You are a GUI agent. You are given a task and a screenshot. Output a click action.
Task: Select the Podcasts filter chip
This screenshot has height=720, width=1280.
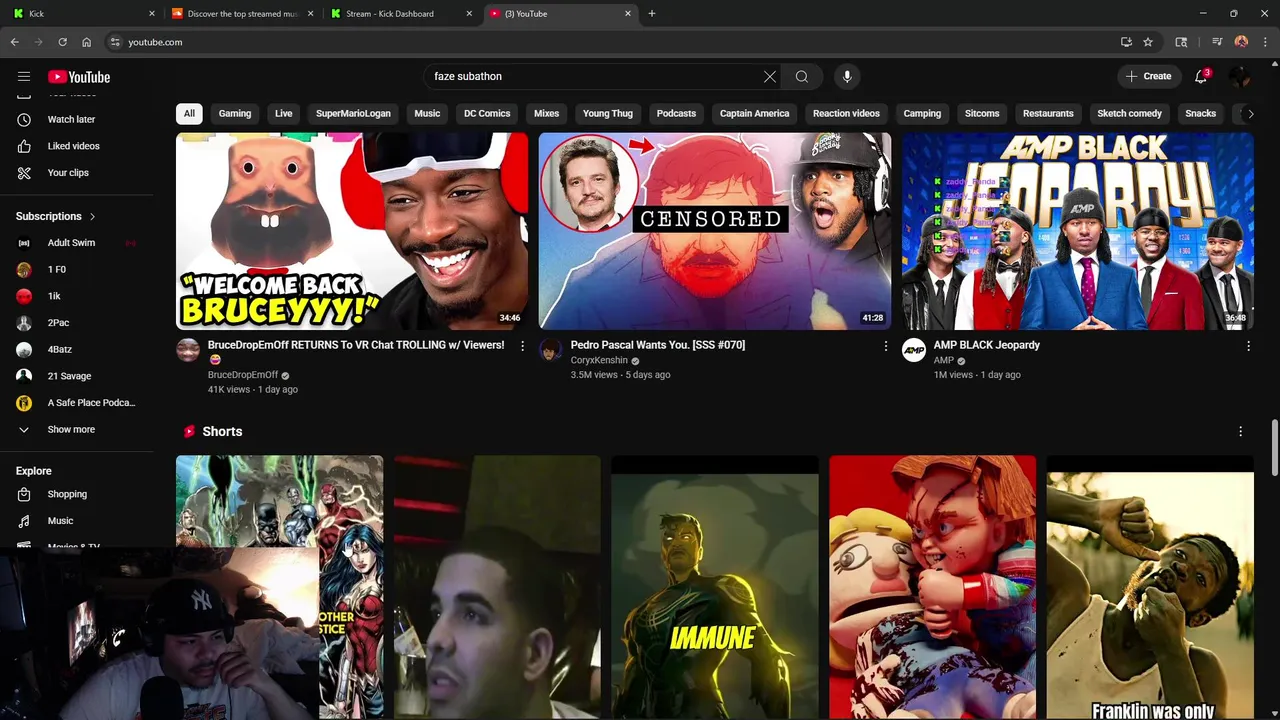(676, 113)
